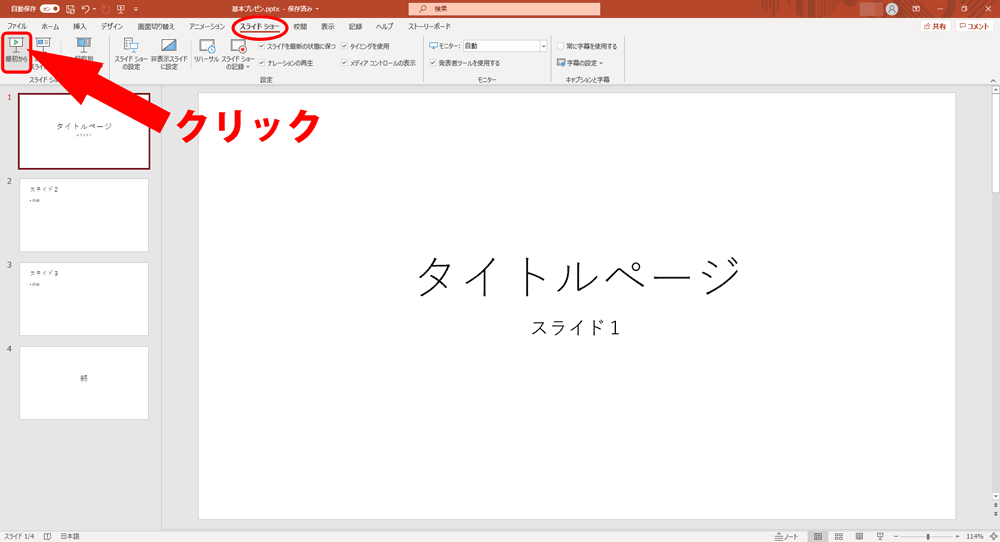Toggle notes pane (ノート)
Screen dimensions: 1000x542
point(786,536)
